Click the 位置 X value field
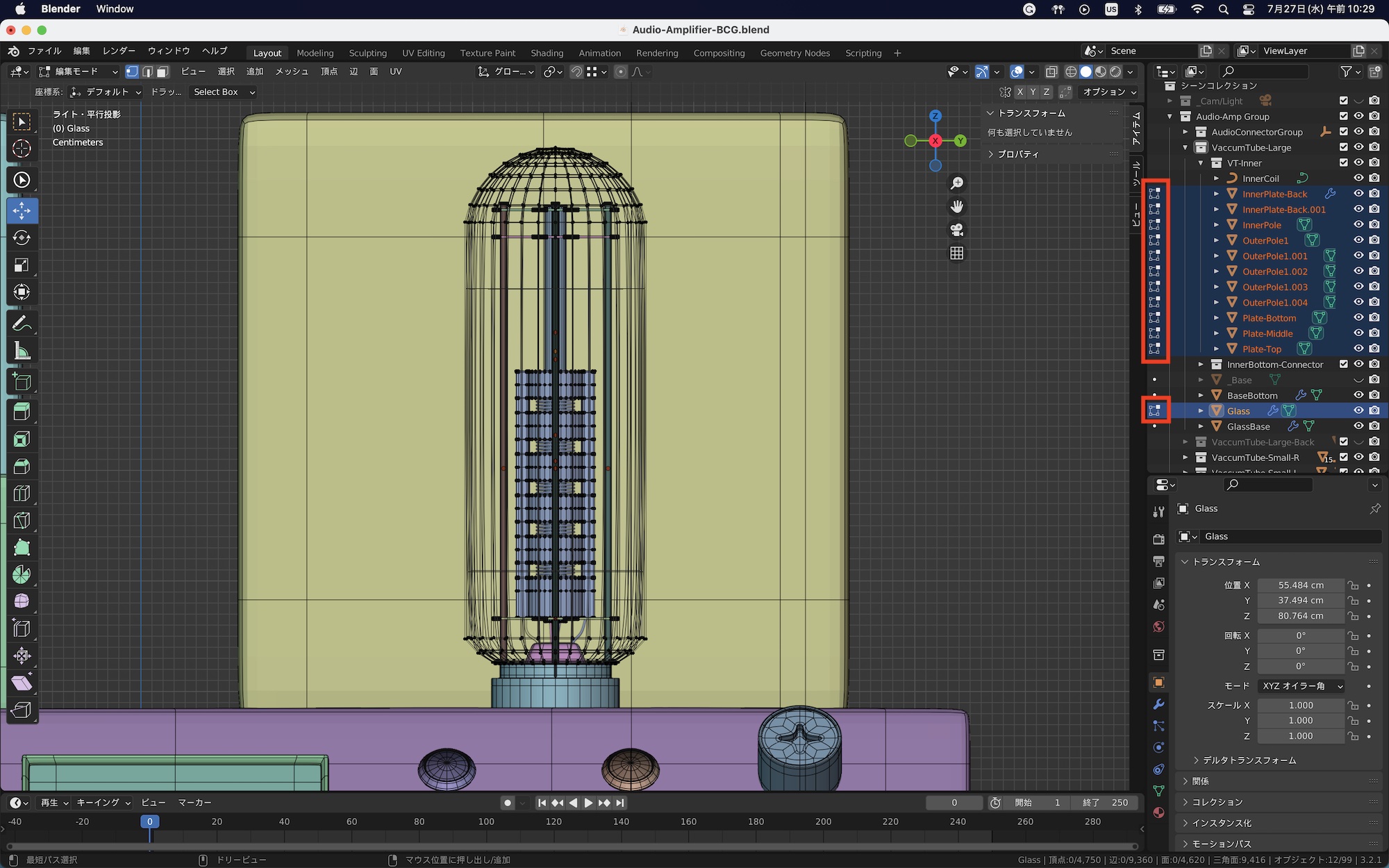This screenshot has height=868, width=1389. (1300, 585)
